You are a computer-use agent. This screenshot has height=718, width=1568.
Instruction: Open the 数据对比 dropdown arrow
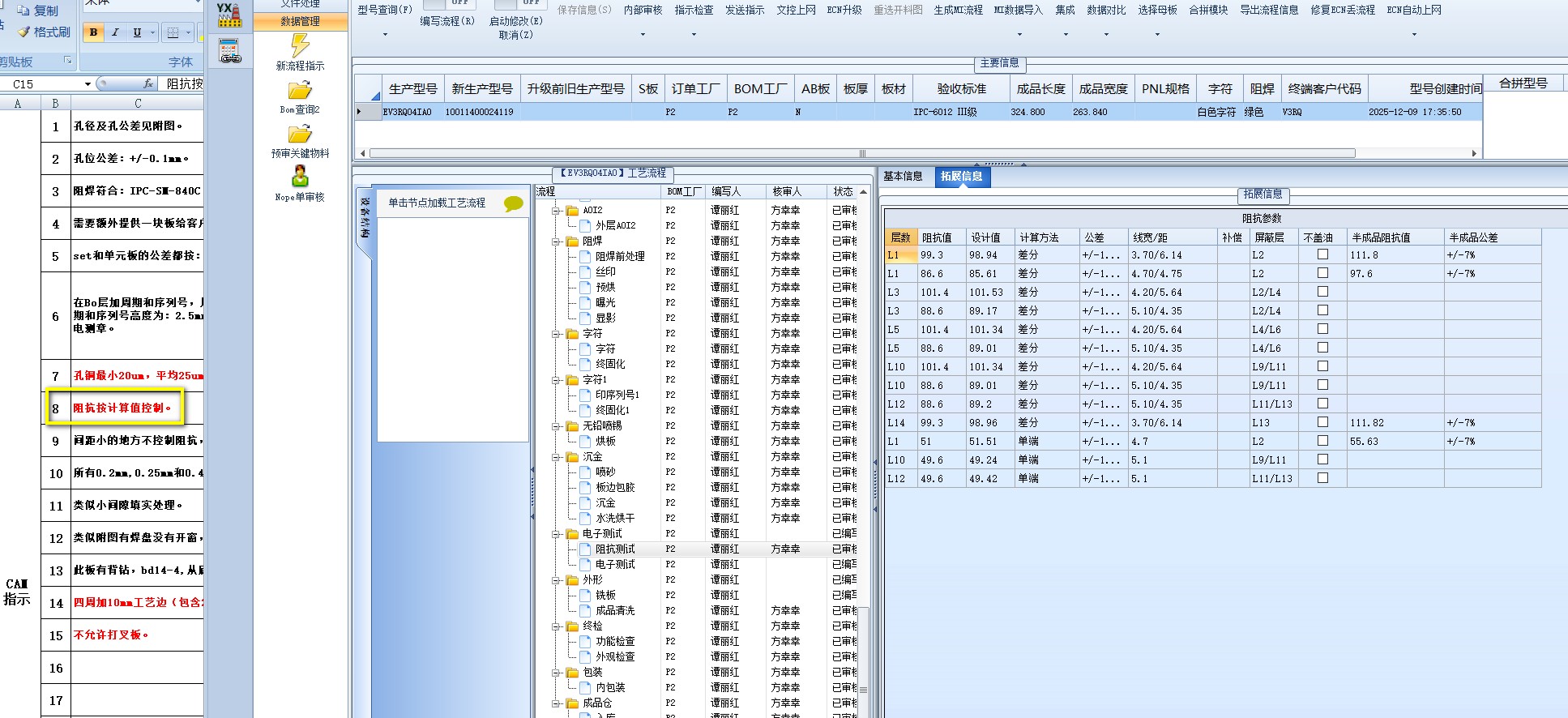1106,35
